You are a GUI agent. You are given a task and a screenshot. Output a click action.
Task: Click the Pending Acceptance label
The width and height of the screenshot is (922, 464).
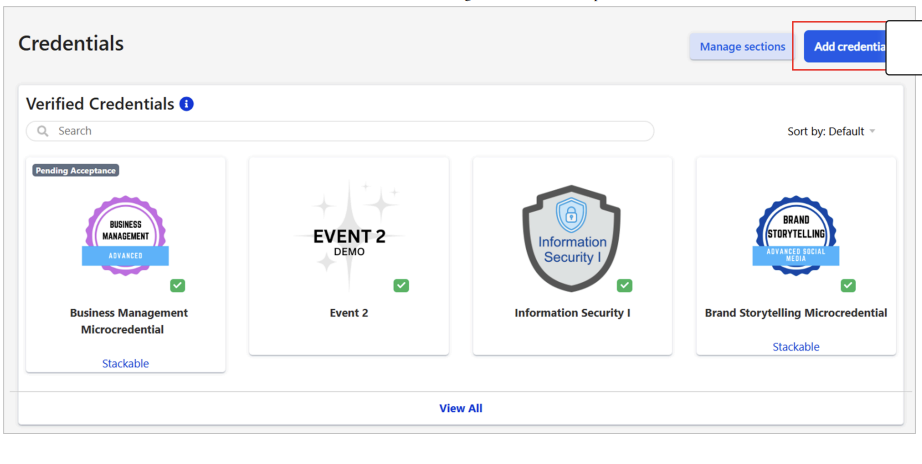click(76, 171)
